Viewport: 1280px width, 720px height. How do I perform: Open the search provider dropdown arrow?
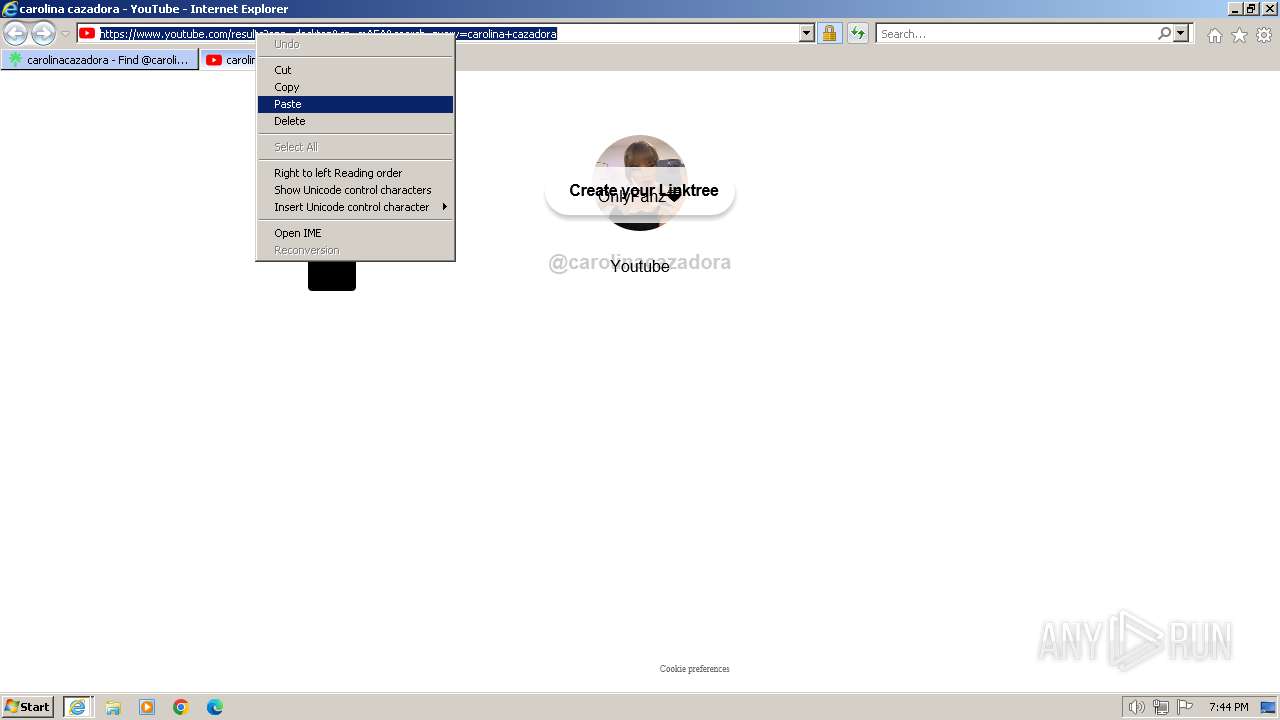(1181, 34)
